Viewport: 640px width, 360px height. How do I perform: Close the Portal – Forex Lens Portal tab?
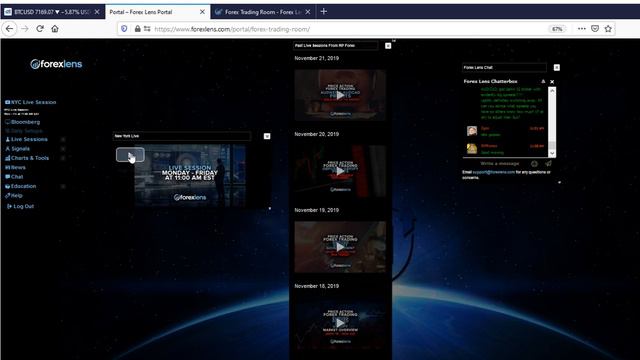click(x=202, y=12)
